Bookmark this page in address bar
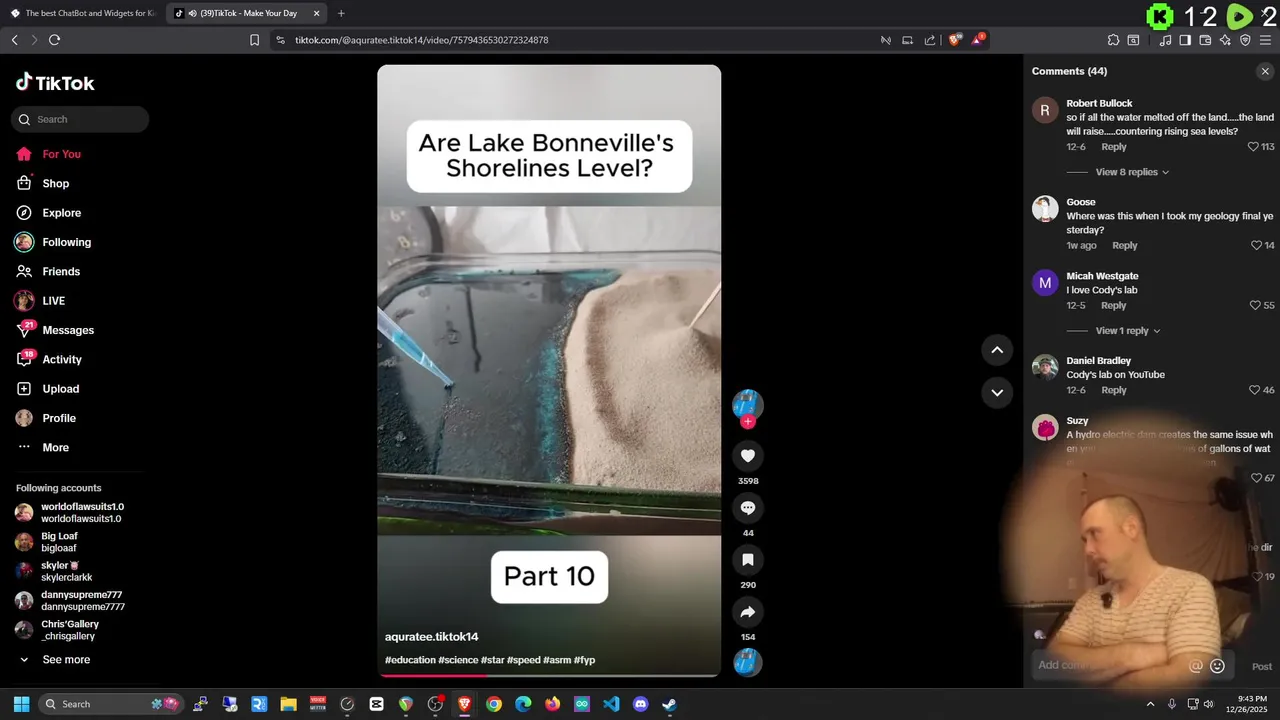Viewport: 1280px width, 720px height. pos(254,40)
